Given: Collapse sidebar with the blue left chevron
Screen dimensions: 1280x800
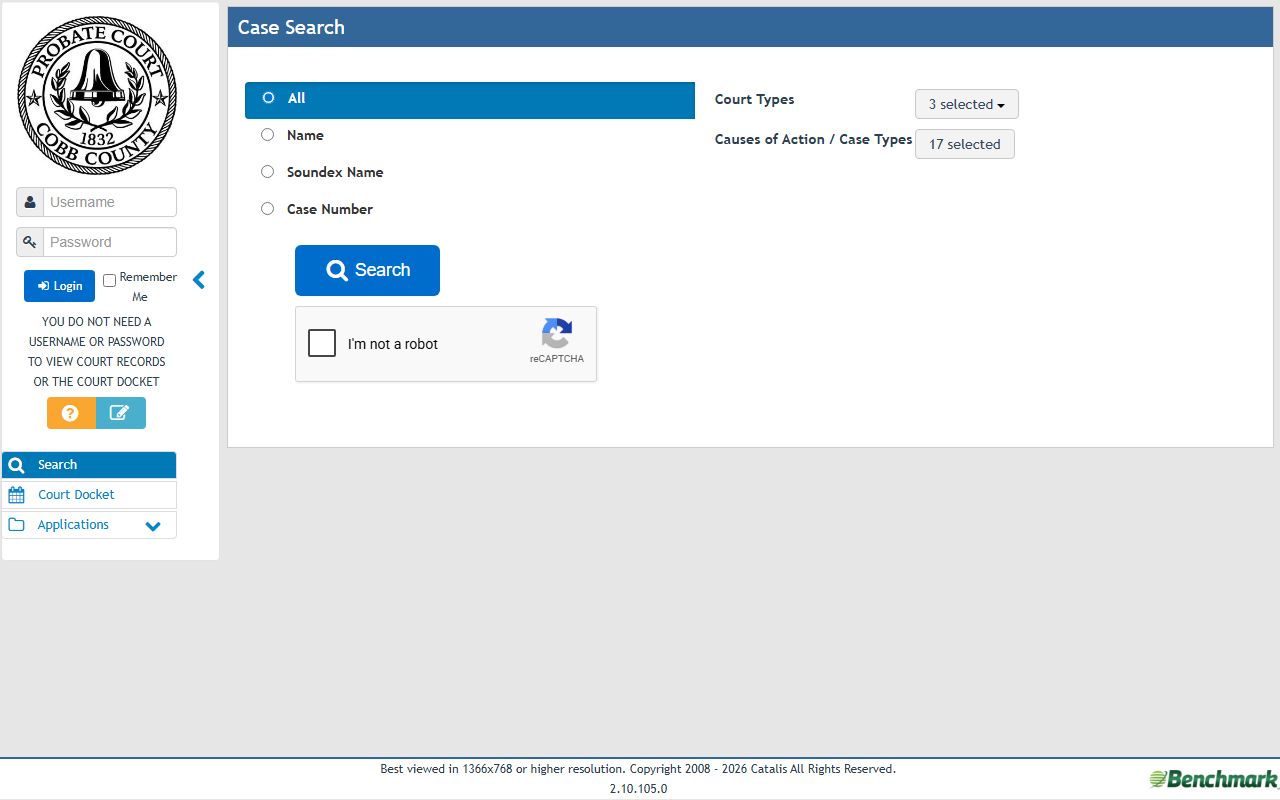Looking at the screenshot, I should [198, 280].
